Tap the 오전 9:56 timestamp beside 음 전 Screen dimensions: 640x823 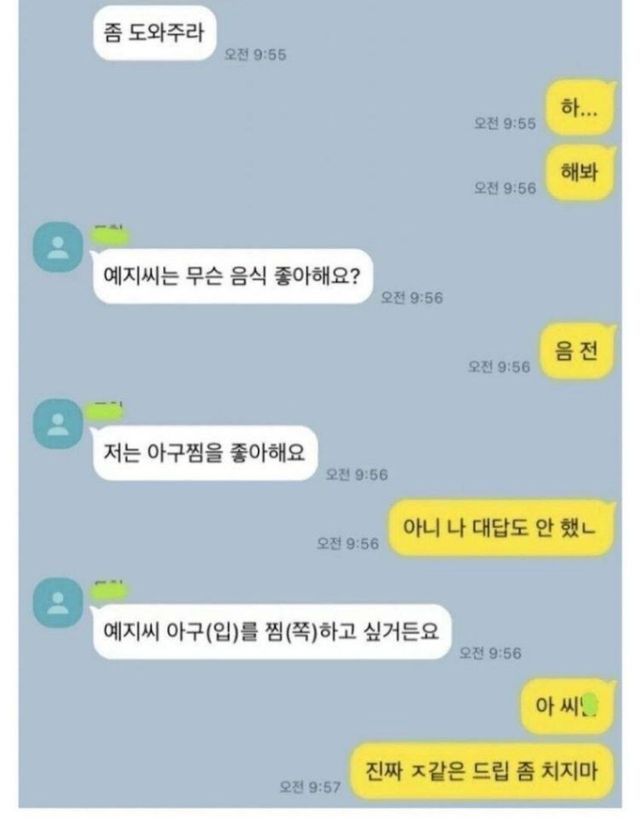(499, 366)
